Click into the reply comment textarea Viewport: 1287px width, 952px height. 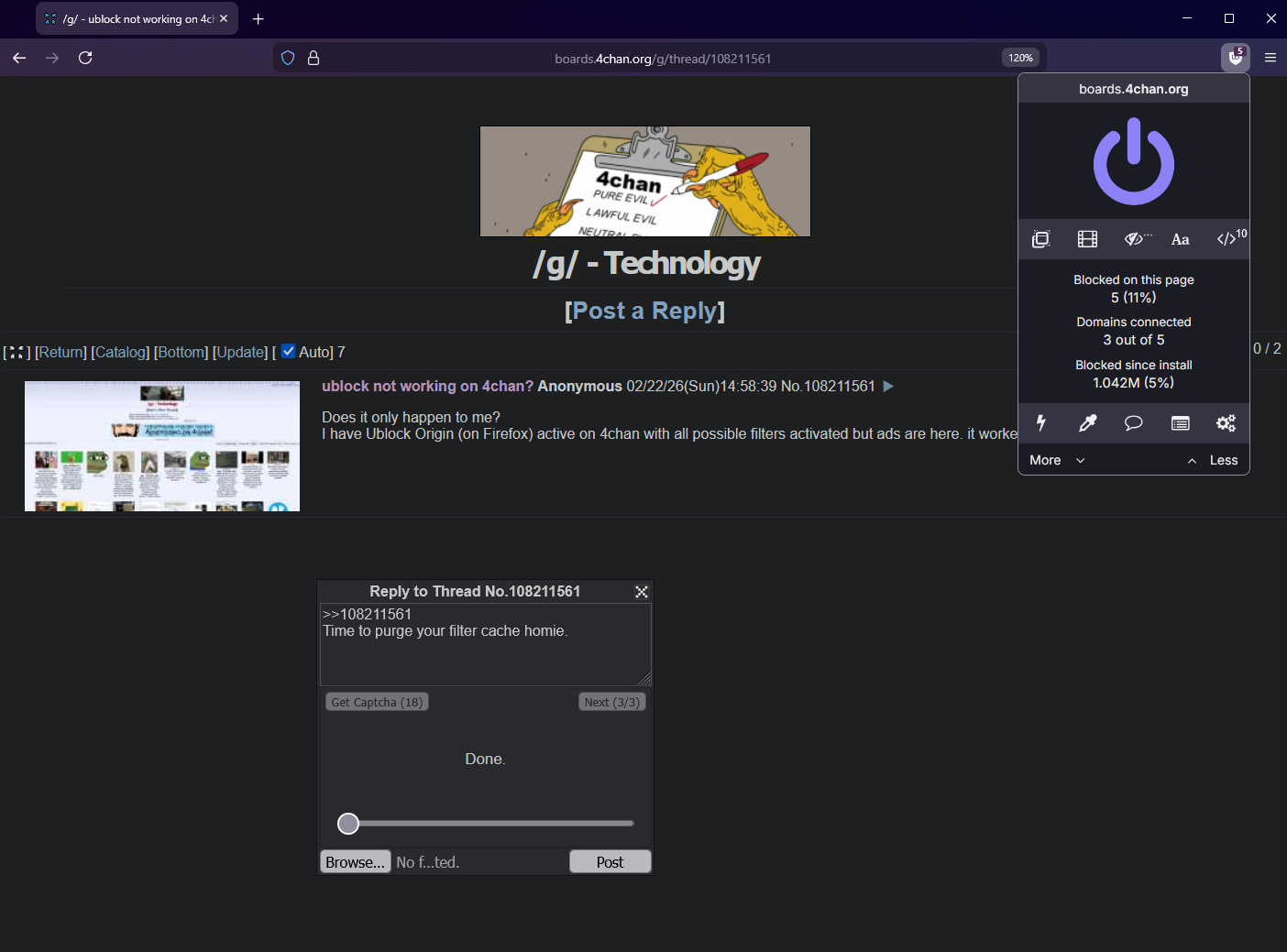click(x=486, y=644)
